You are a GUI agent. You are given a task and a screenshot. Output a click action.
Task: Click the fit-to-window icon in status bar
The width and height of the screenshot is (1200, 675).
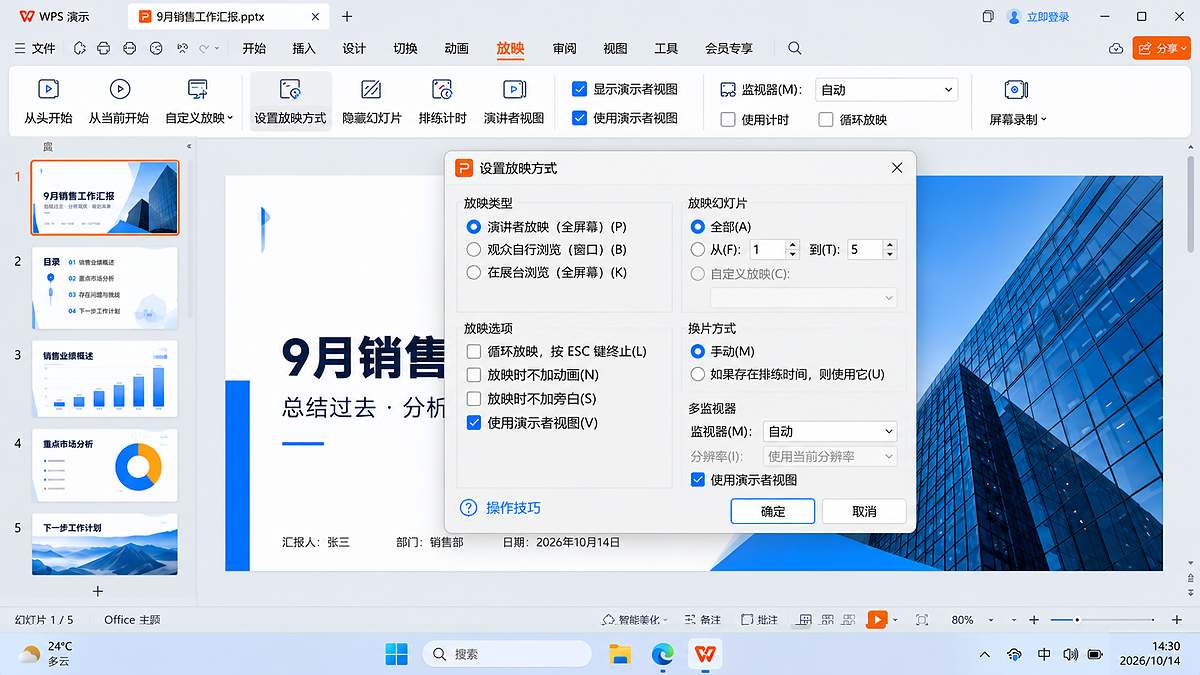pyautogui.click(x=922, y=620)
